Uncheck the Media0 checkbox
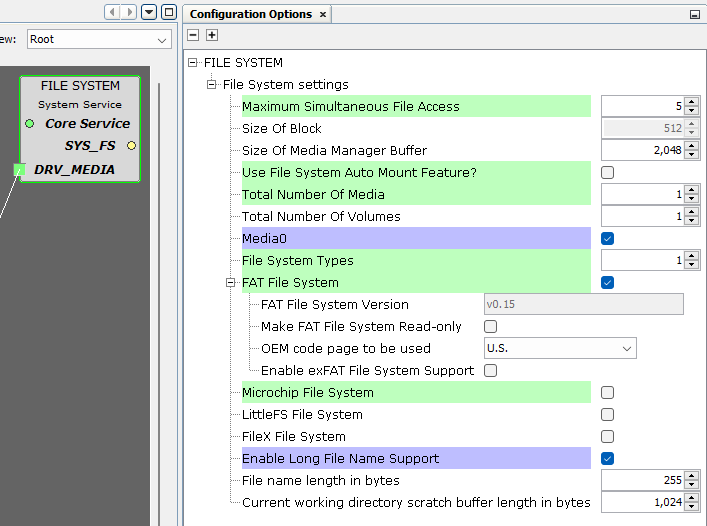 click(x=607, y=239)
